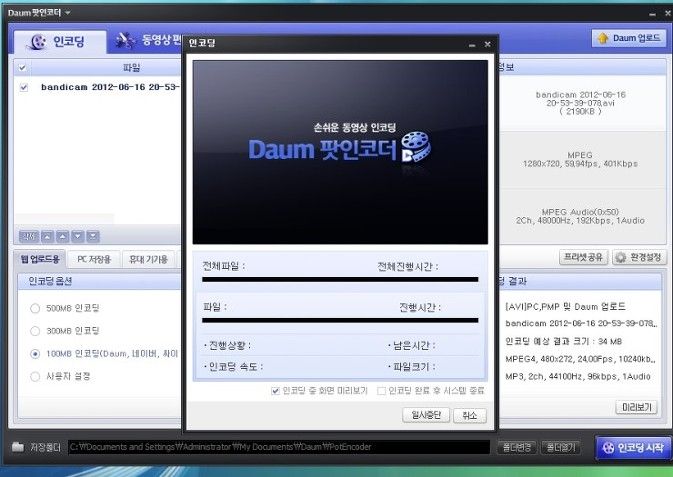This screenshot has width=673, height=477.
Task: Click the per-file 파일 progress bar
Action: [x=340, y=320]
